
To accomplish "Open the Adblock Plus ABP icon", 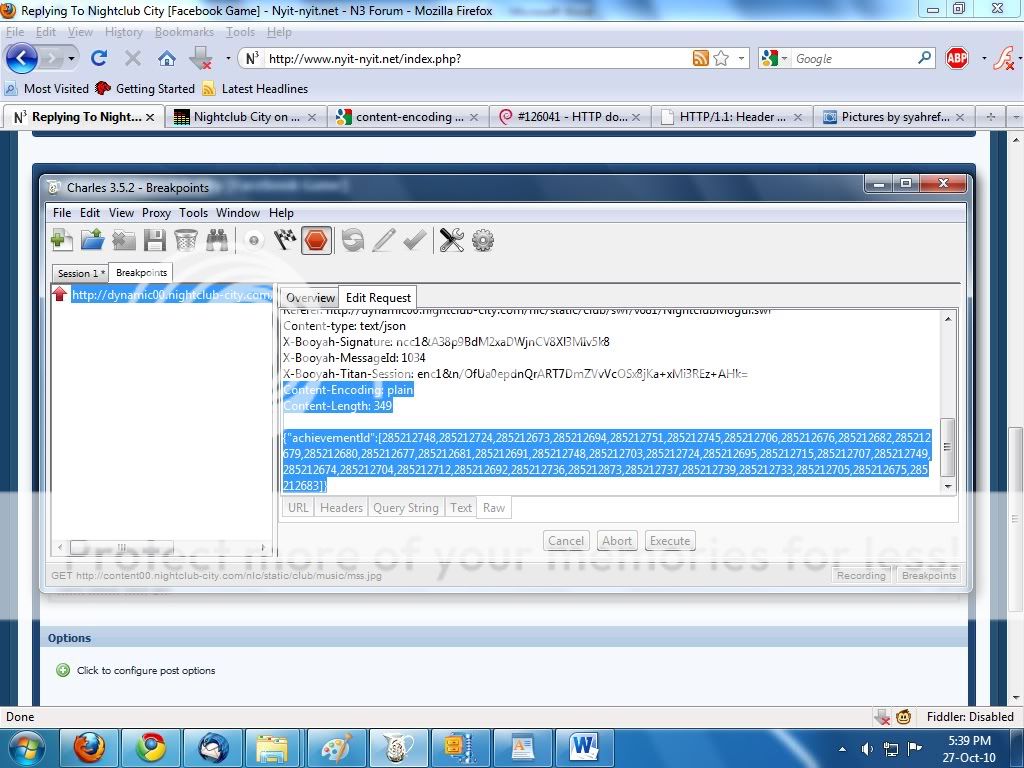I will point(957,58).
